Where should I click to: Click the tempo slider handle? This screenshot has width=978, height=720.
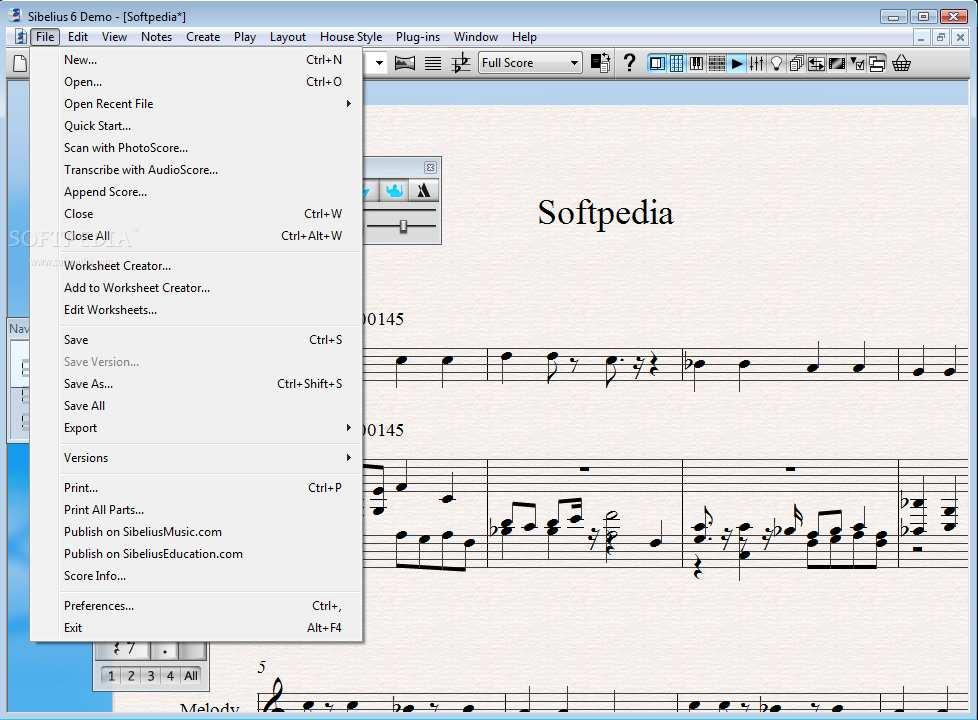tap(404, 226)
